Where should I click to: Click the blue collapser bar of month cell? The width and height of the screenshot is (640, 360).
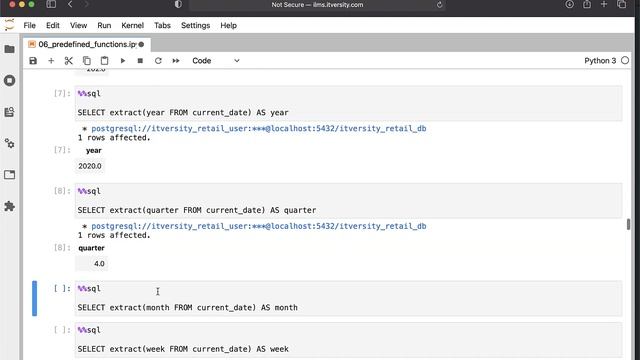point(35,298)
